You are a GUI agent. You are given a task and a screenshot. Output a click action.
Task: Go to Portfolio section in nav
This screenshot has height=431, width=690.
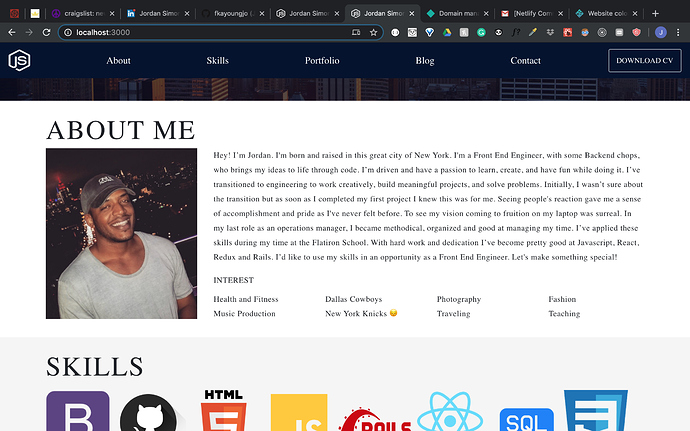pyautogui.click(x=322, y=61)
